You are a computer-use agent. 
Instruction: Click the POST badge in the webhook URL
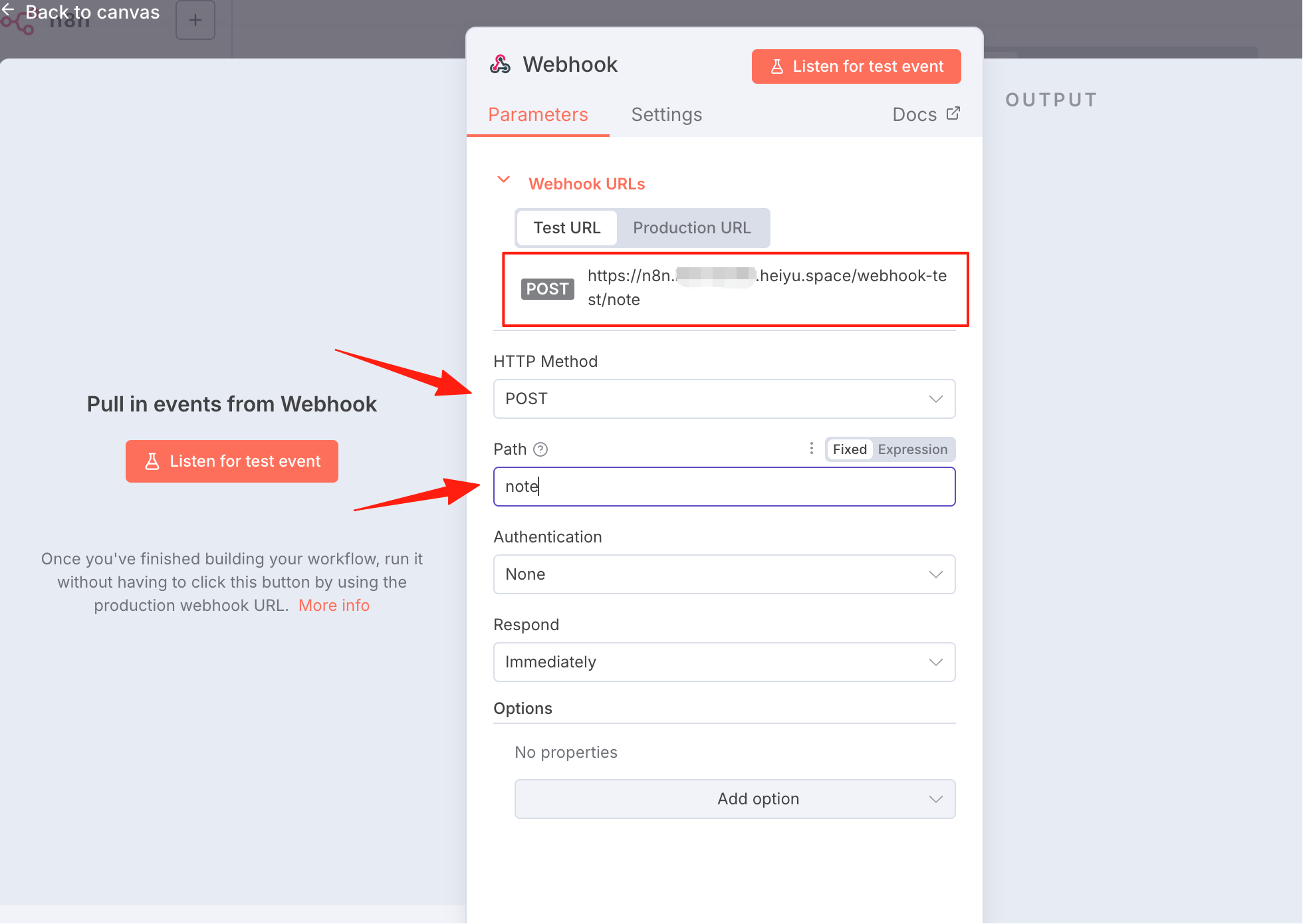(547, 289)
